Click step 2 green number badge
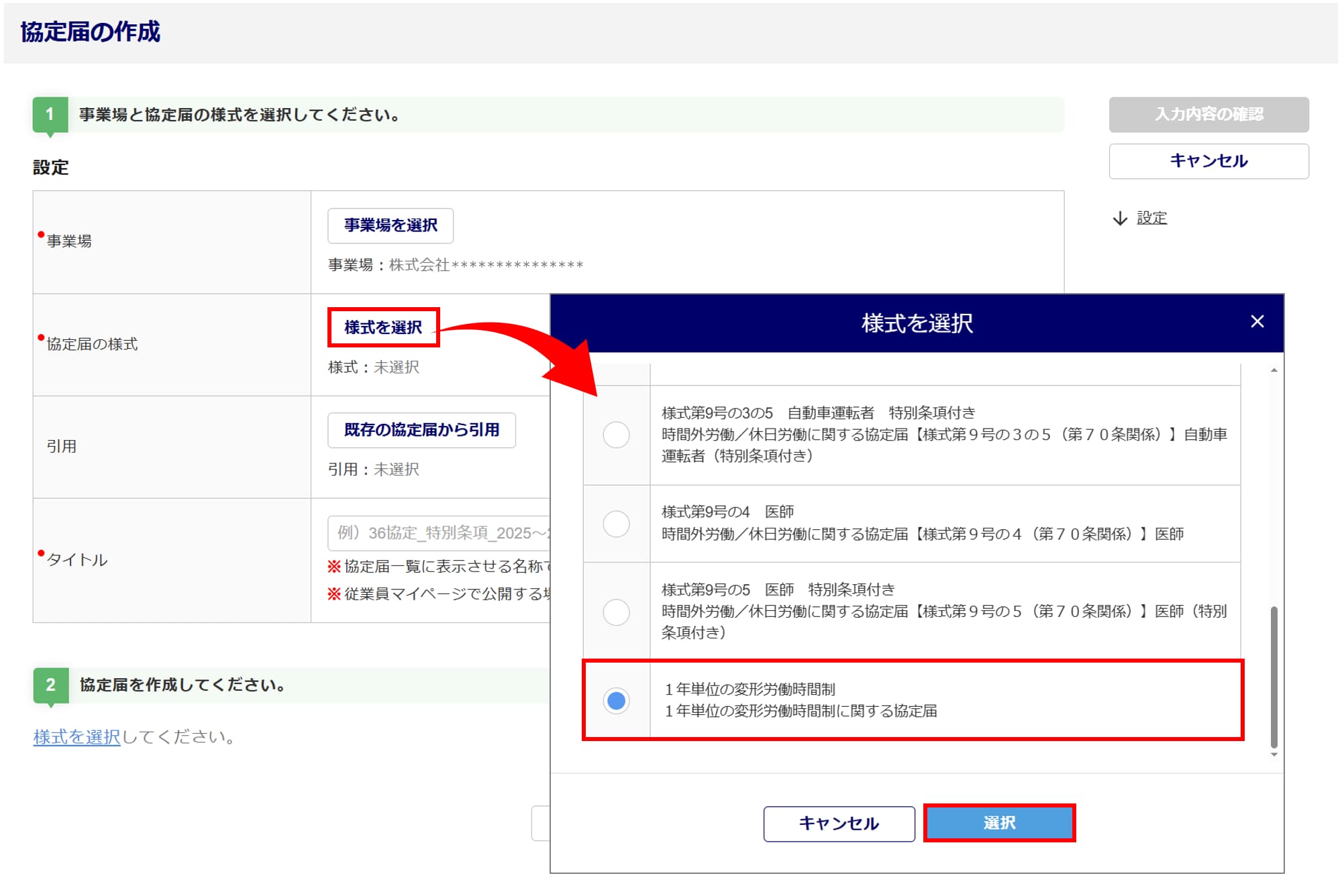The height and width of the screenshot is (896, 1342). (x=50, y=685)
